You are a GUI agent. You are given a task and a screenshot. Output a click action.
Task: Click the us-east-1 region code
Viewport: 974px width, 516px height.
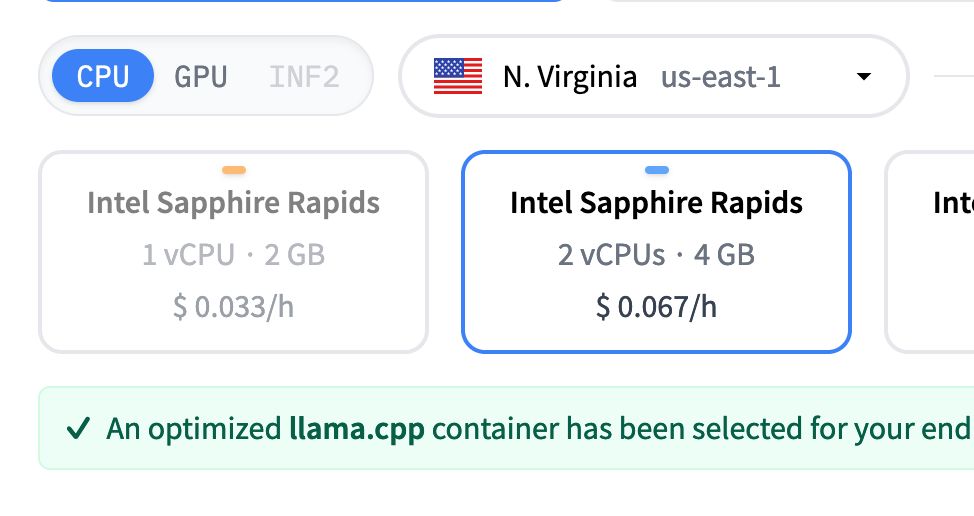721,78
